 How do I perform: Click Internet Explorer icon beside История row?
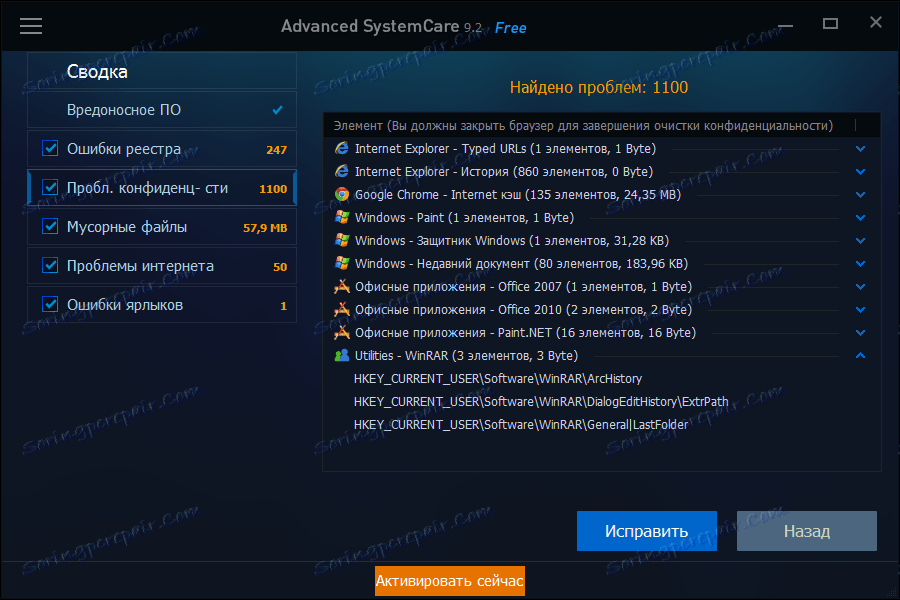(x=342, y=172)
